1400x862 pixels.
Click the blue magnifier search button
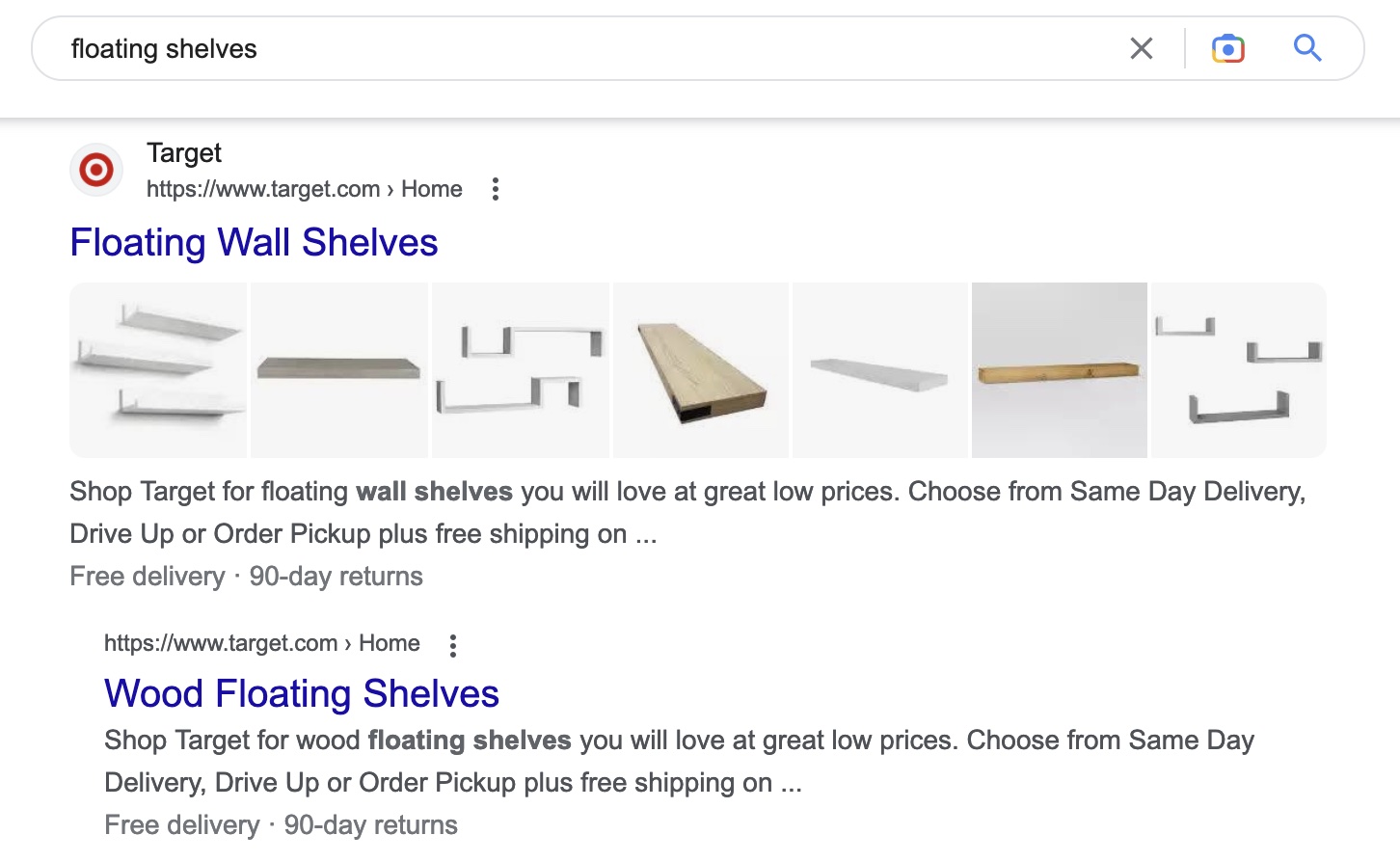point(1306,47)
